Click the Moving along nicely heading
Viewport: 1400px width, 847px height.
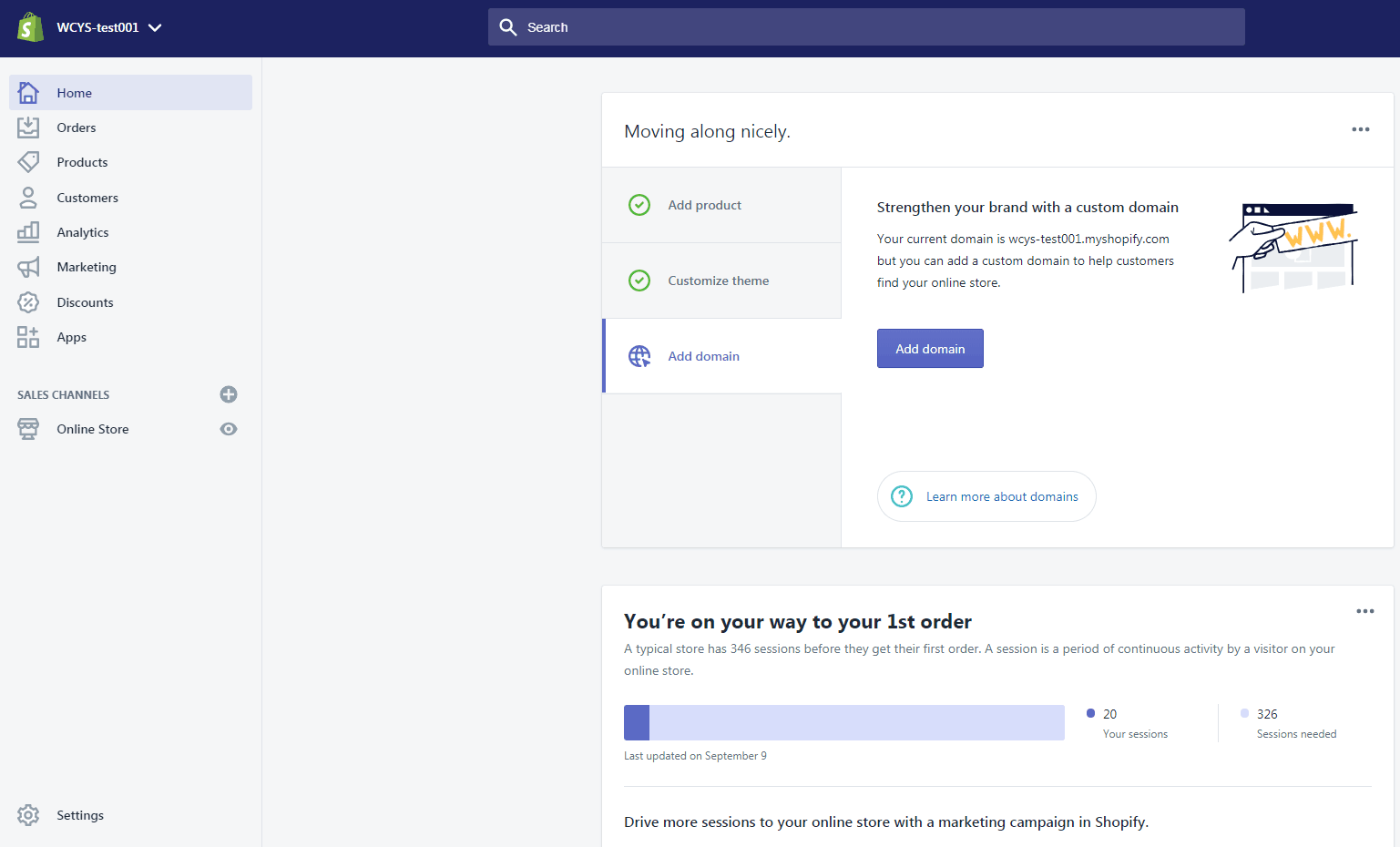click(x=707, y=131)
